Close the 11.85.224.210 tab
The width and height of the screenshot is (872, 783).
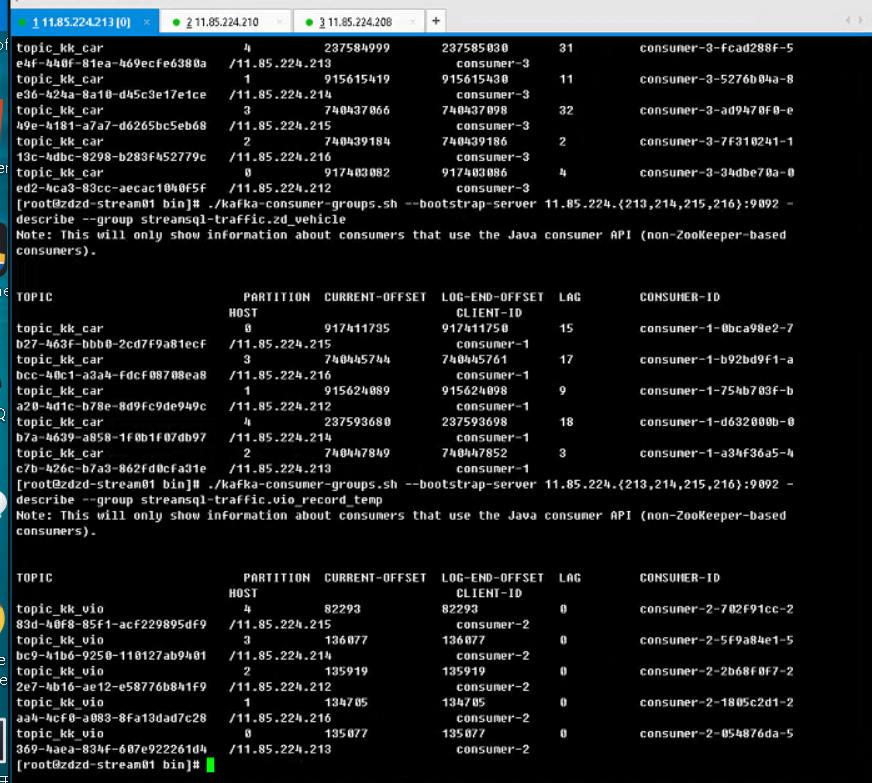[x=278, y=21]
